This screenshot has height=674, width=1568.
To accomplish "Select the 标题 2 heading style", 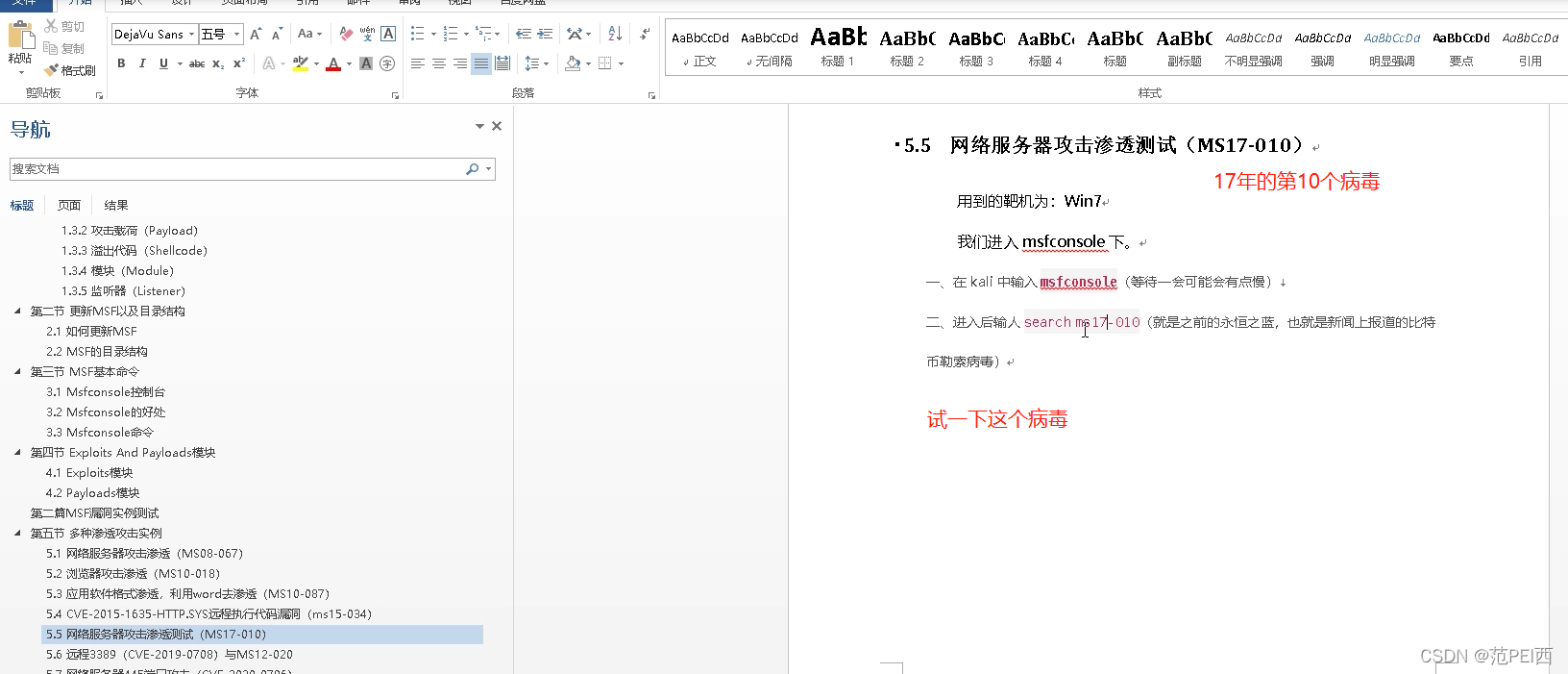I will coord(907,49).
